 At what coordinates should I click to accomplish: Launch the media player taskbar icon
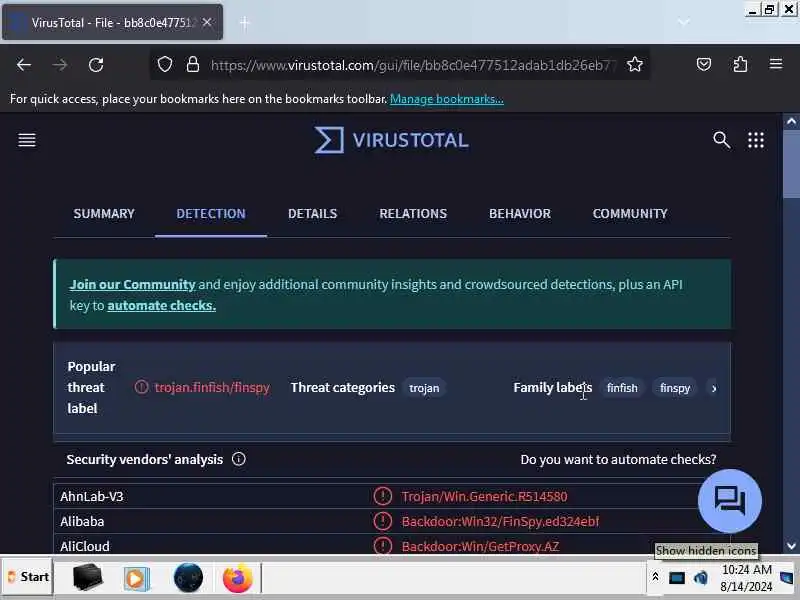[135, 579]
